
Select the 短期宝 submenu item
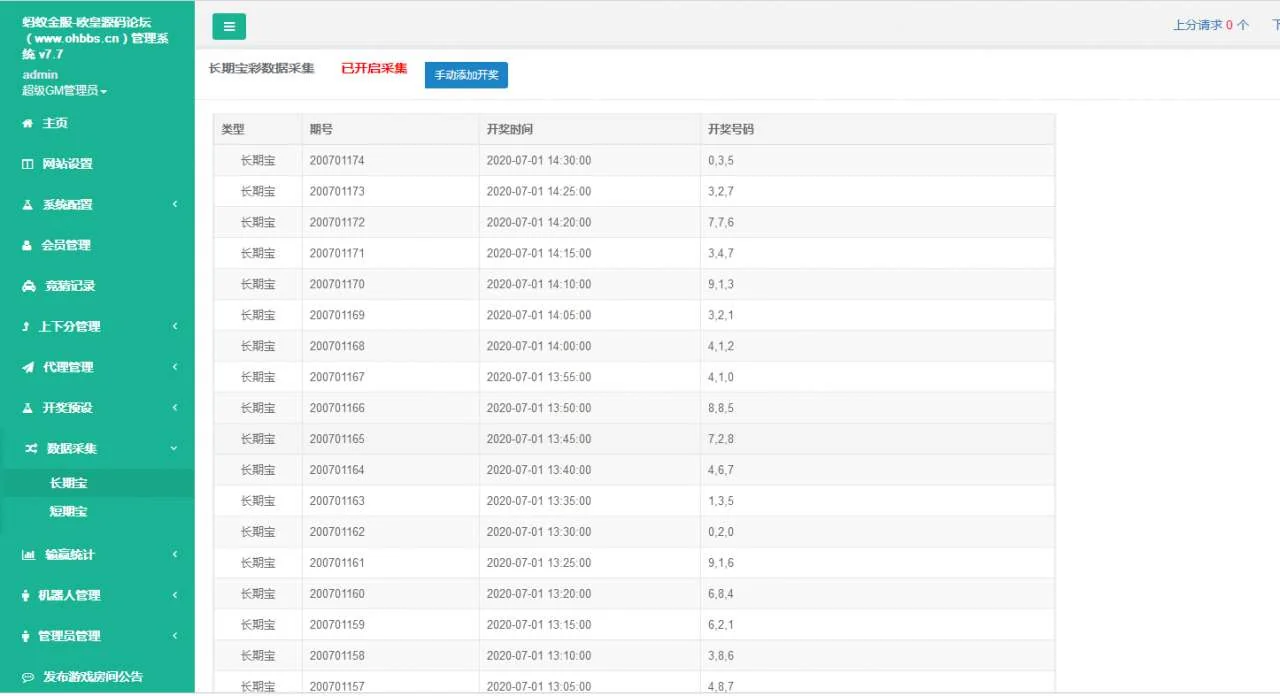pos(69,511)
